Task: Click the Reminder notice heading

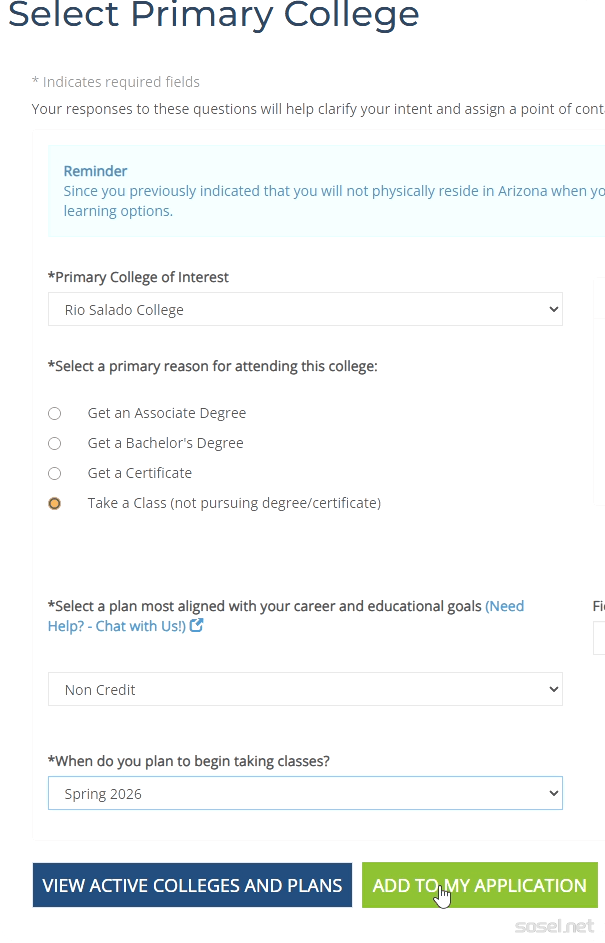Action: tap(95, 171)
